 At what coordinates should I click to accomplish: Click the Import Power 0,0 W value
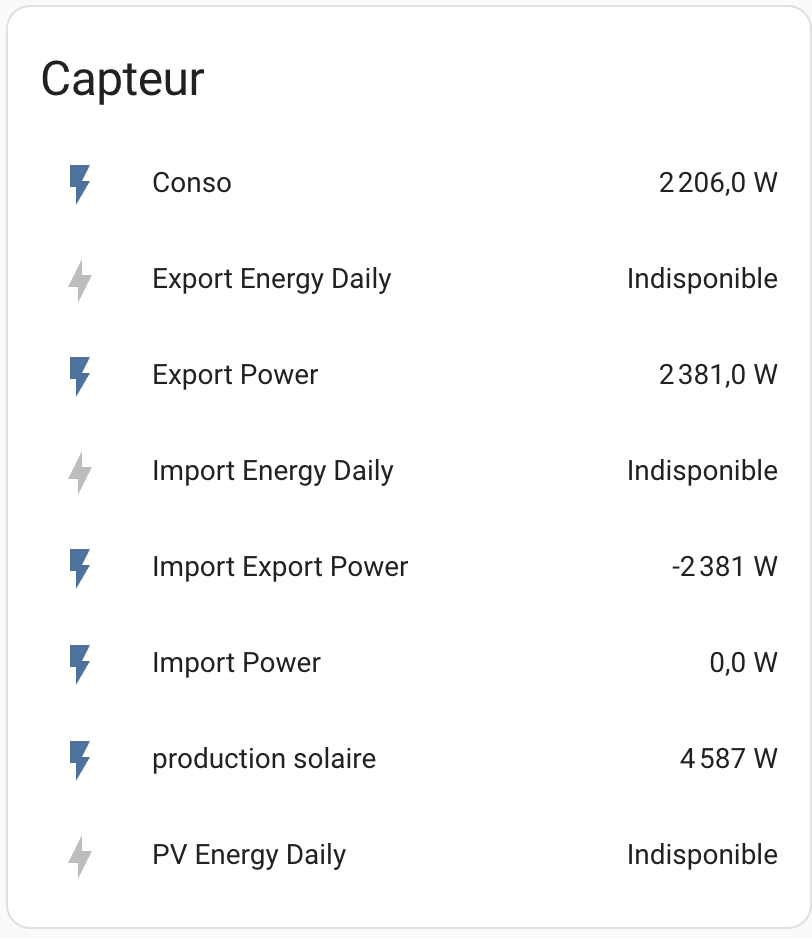point(743,663)
